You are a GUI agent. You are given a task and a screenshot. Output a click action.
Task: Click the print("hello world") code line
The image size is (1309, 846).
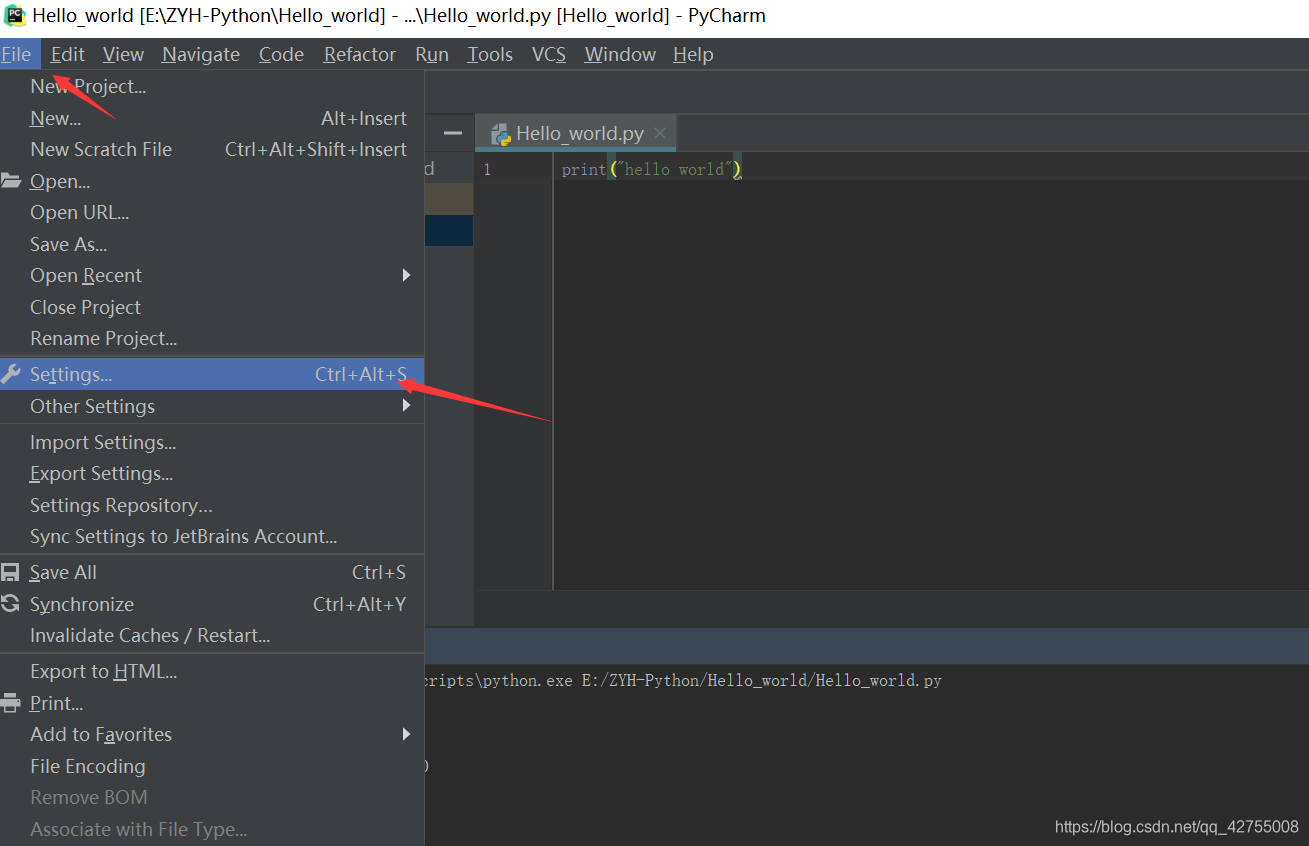[x=651, y=169]
